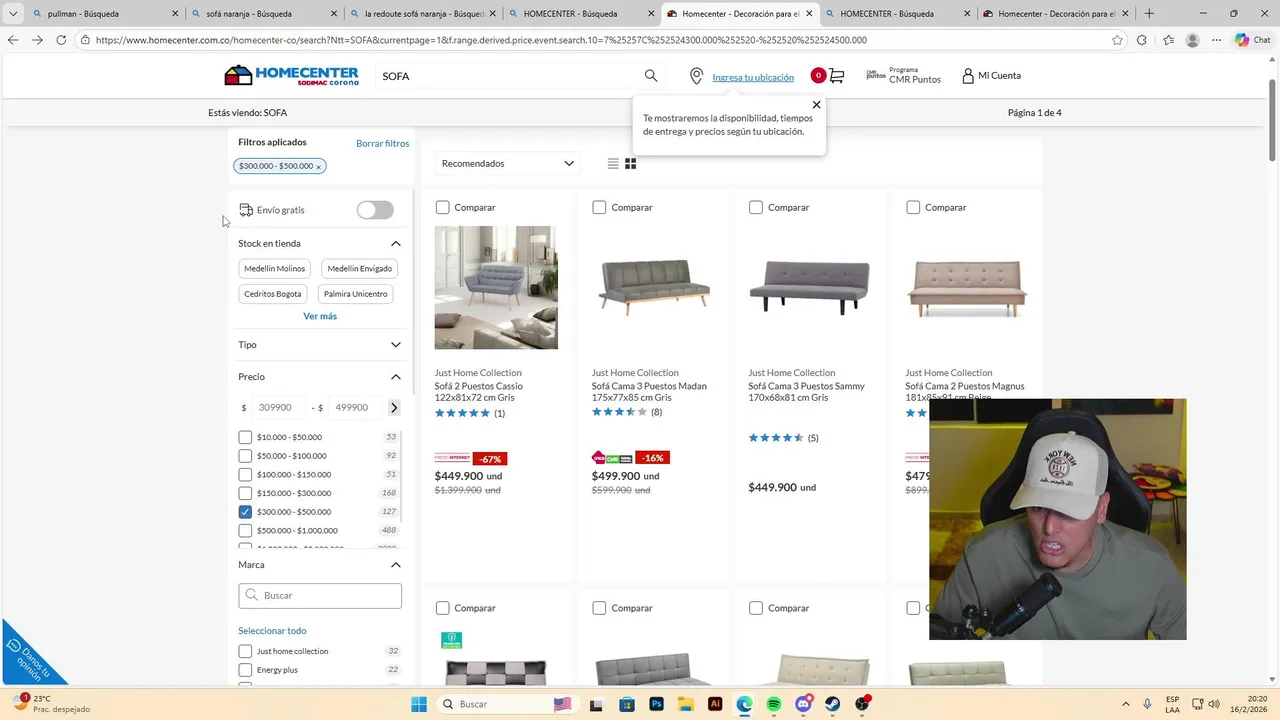This screenshot has width=1280, height=720.
Task: Open Windows Start menu
Action: tap(418, 704)
